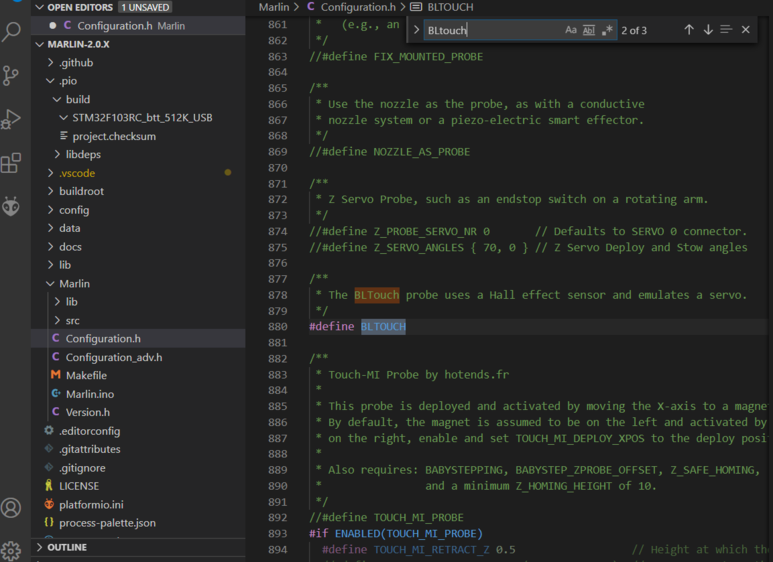This screenshot has width=773, height=562.
Task: Go to next match arrow
Action: click(708, 30)
